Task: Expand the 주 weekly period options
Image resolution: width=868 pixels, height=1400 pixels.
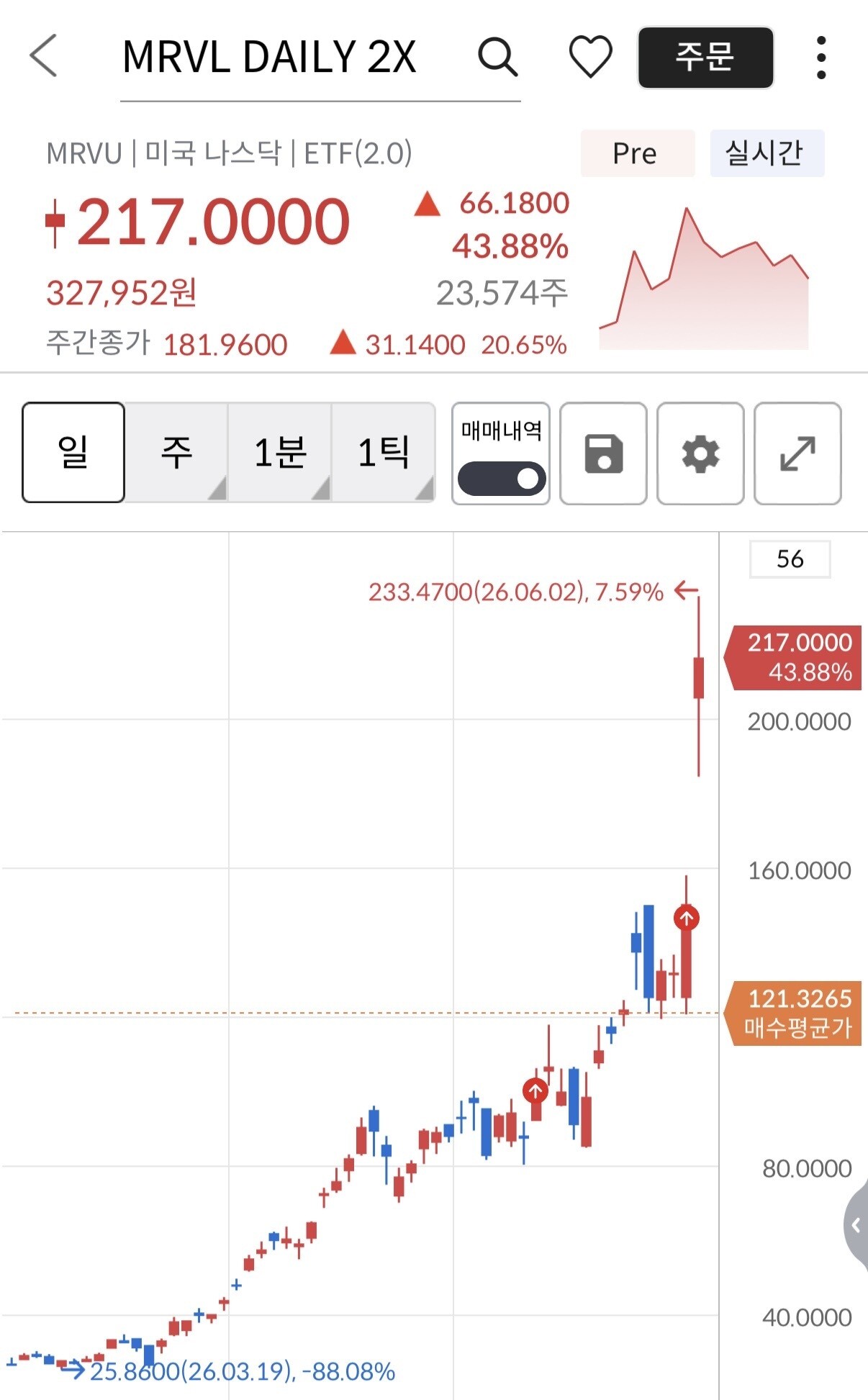Action: click(x=176, y=453)
